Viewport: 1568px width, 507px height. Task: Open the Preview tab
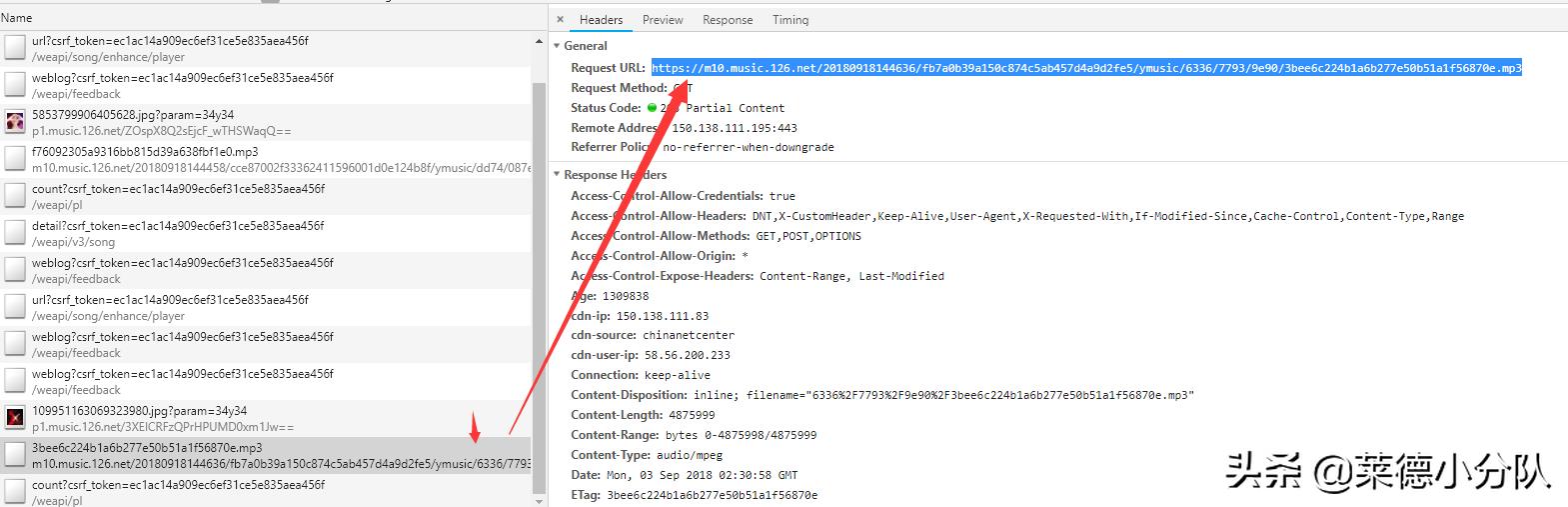(x=663, y=20)
